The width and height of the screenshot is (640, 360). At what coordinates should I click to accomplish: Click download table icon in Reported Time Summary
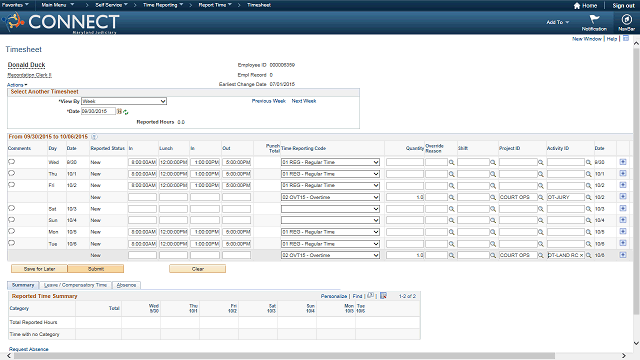pyautogui.click(x=383, y=296)
